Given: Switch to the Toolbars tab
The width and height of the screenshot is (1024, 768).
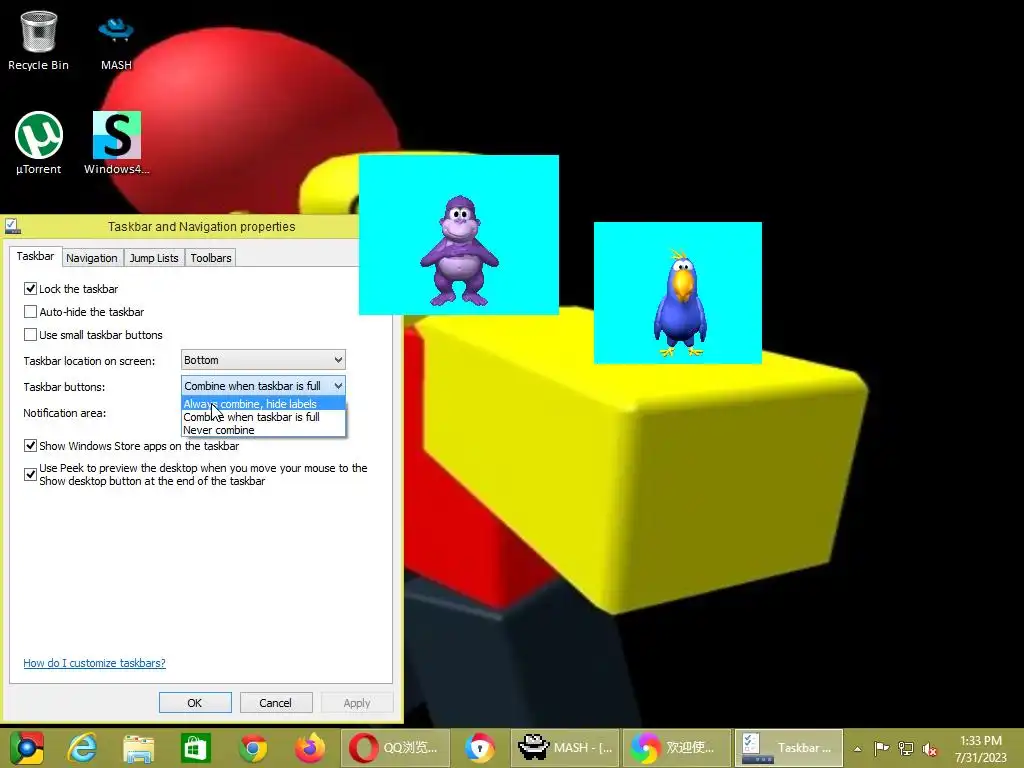Looking at the screenshot, I should coord(211,258).
